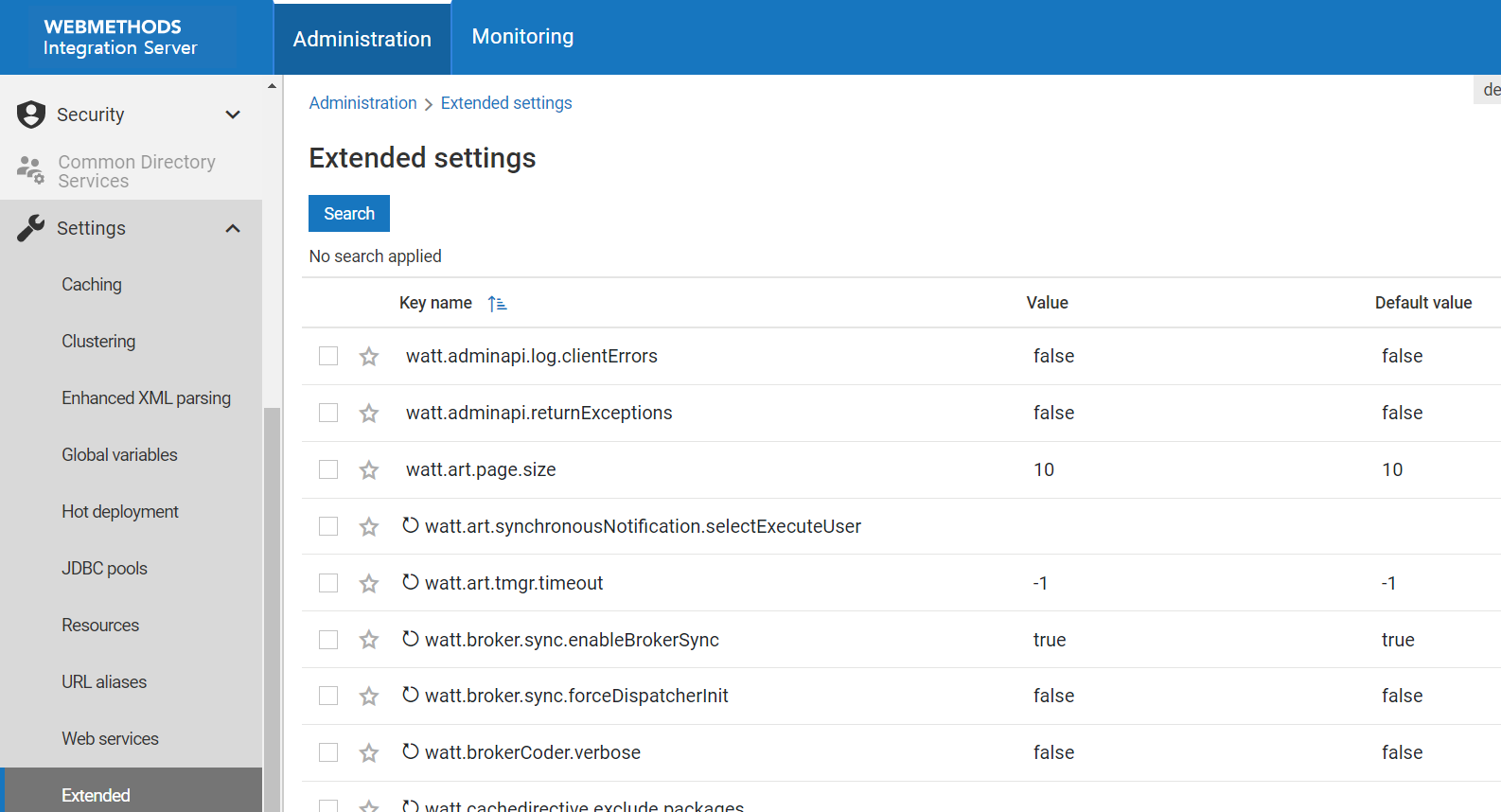This screenshot has width=1501, height=812.
Task: Check the watt.broker.sync.forceDispatcherInit checkbox
Action: coord(328,696)
